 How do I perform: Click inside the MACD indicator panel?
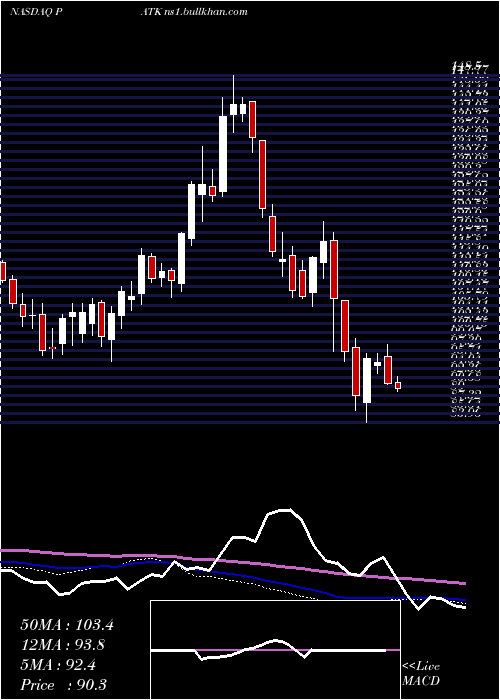[275, 650]
